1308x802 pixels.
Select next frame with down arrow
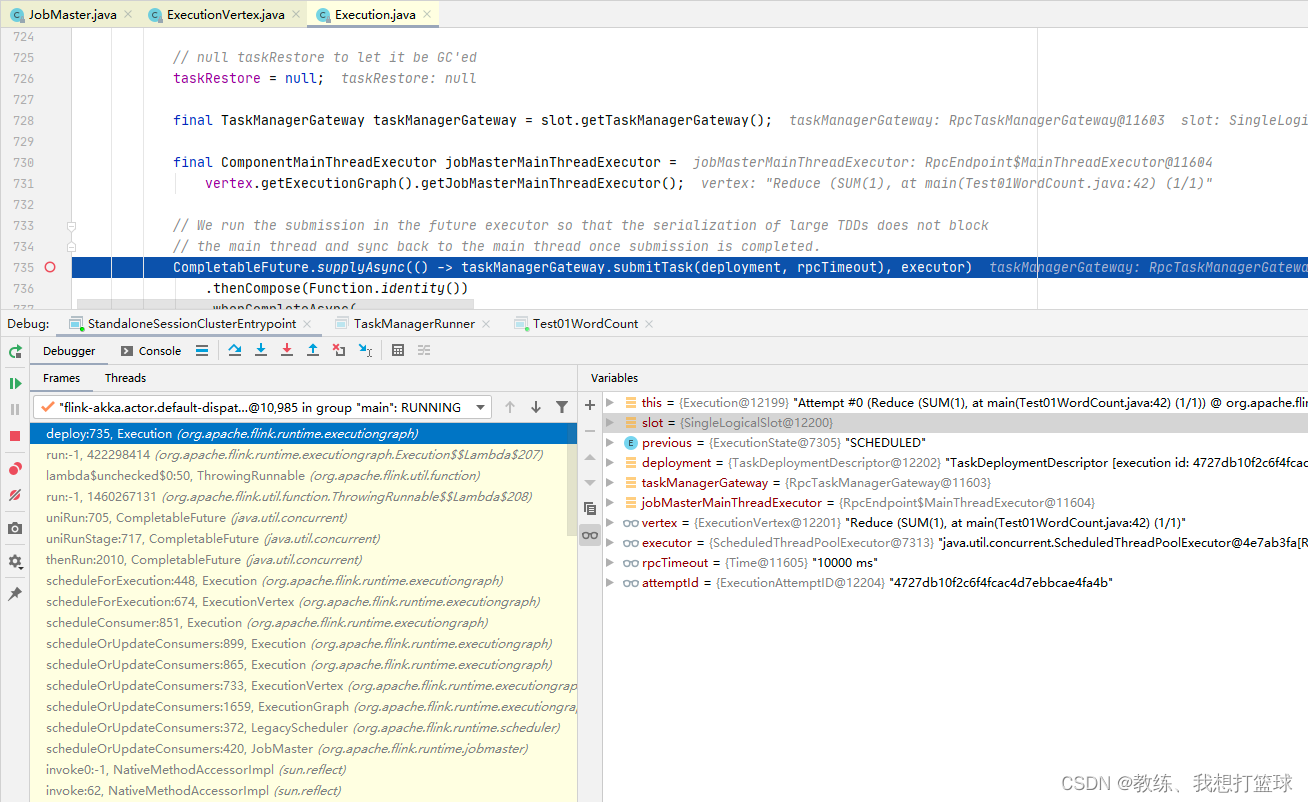click(x=536, y=407)
